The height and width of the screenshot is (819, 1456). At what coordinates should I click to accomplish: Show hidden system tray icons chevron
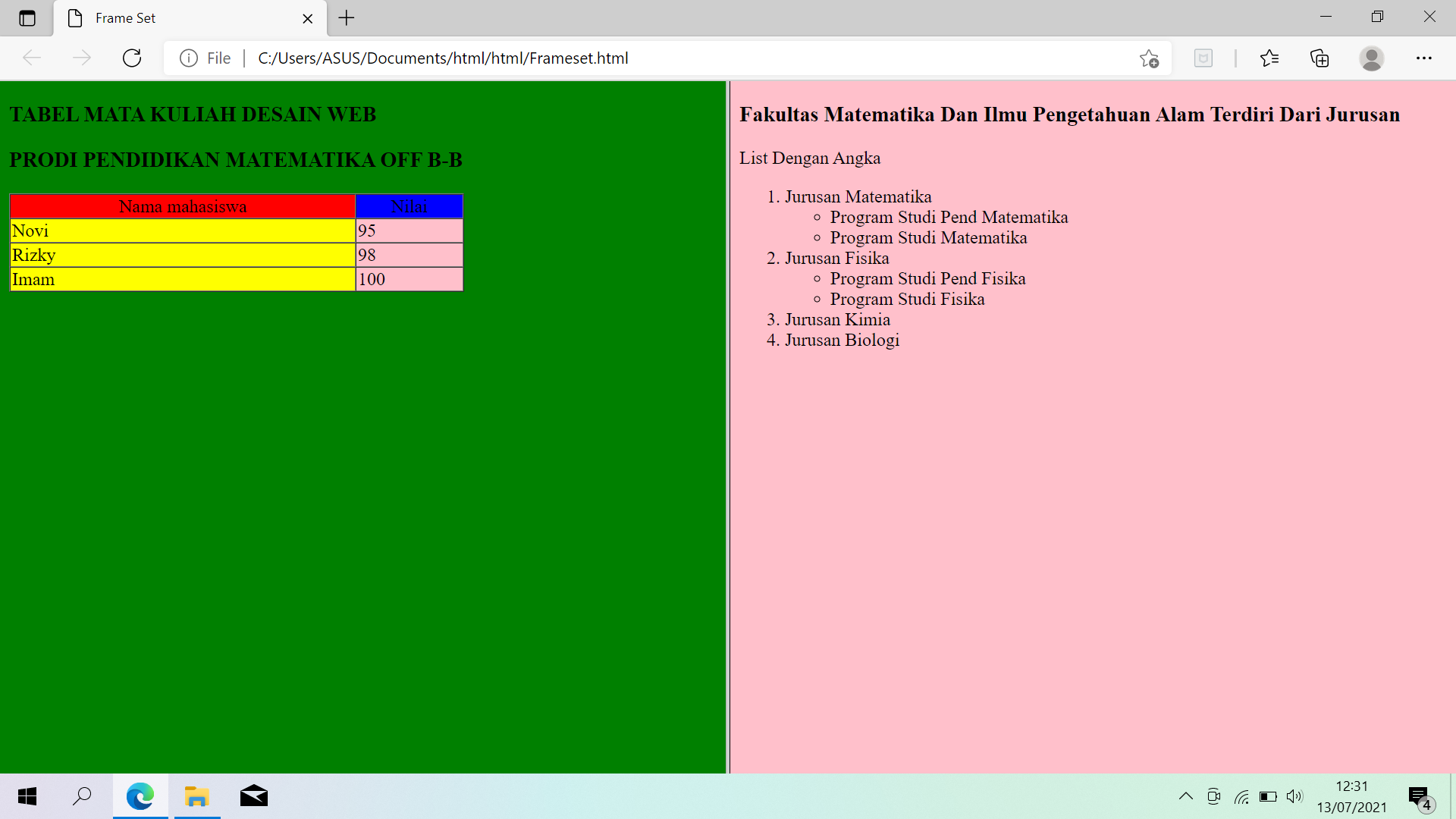click(1186, 796)
